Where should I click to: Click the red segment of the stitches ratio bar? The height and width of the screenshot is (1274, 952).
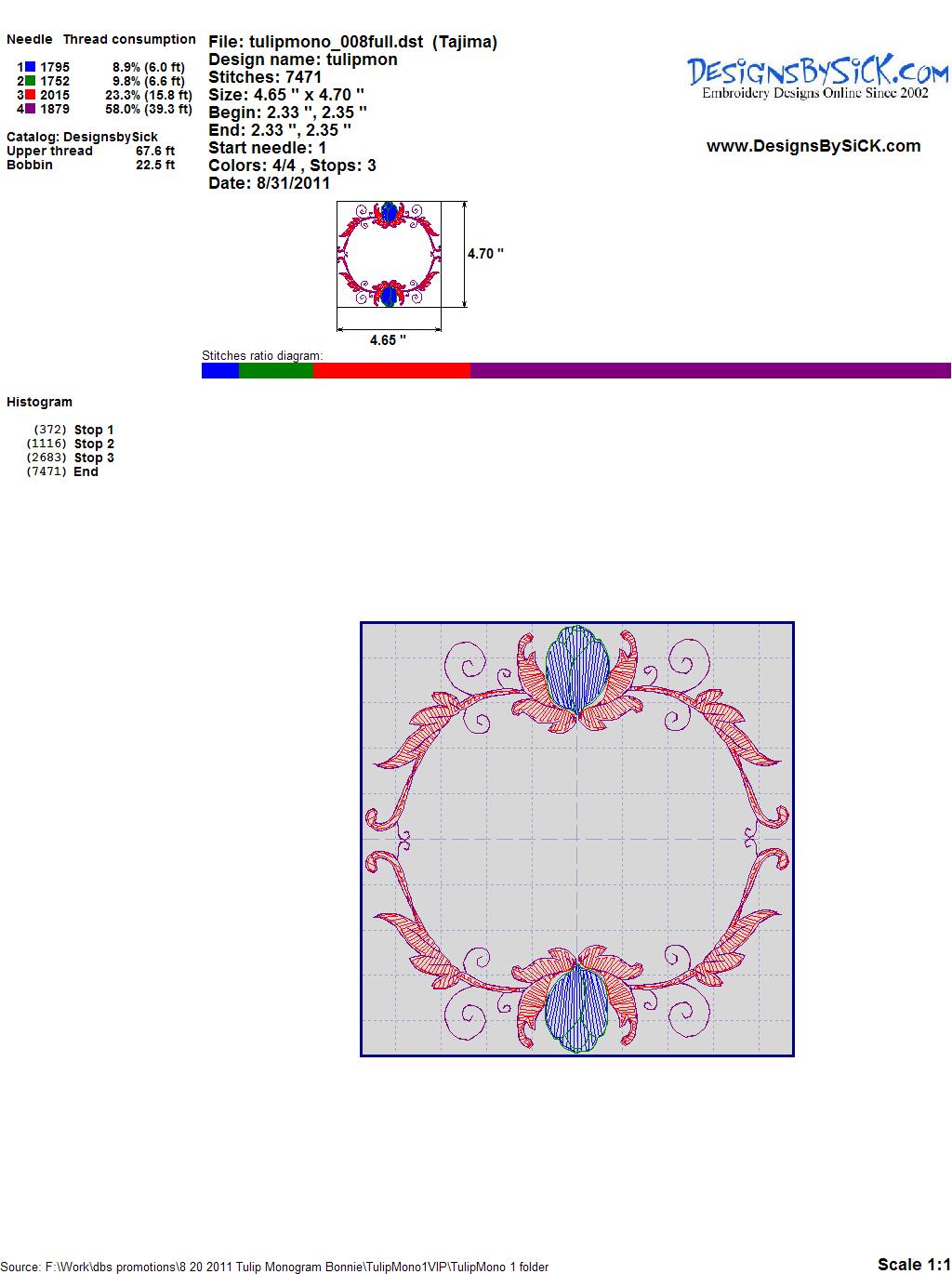coord(391,371)
